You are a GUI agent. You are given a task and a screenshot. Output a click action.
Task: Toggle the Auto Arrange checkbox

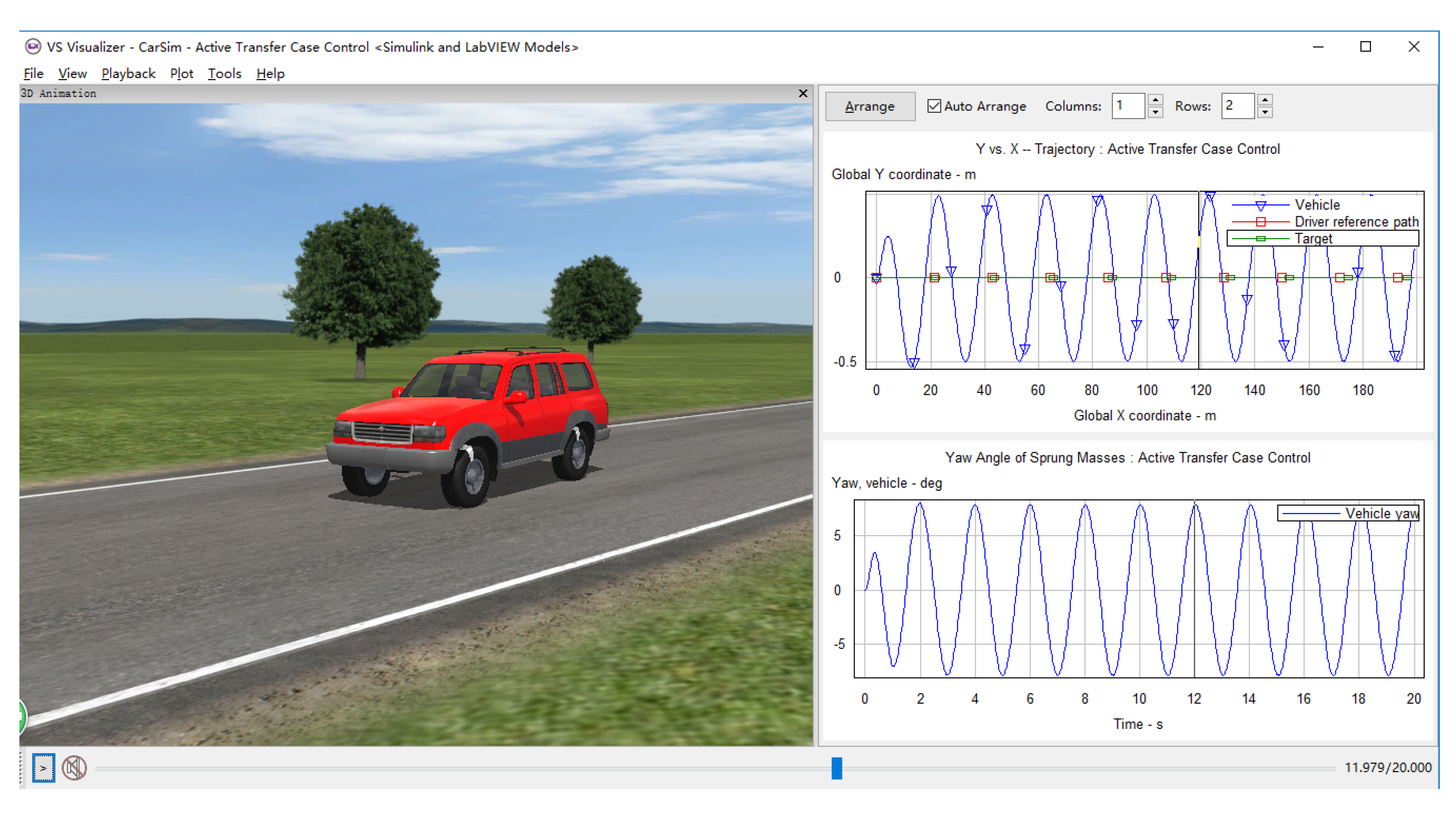[x=934, y=106]
